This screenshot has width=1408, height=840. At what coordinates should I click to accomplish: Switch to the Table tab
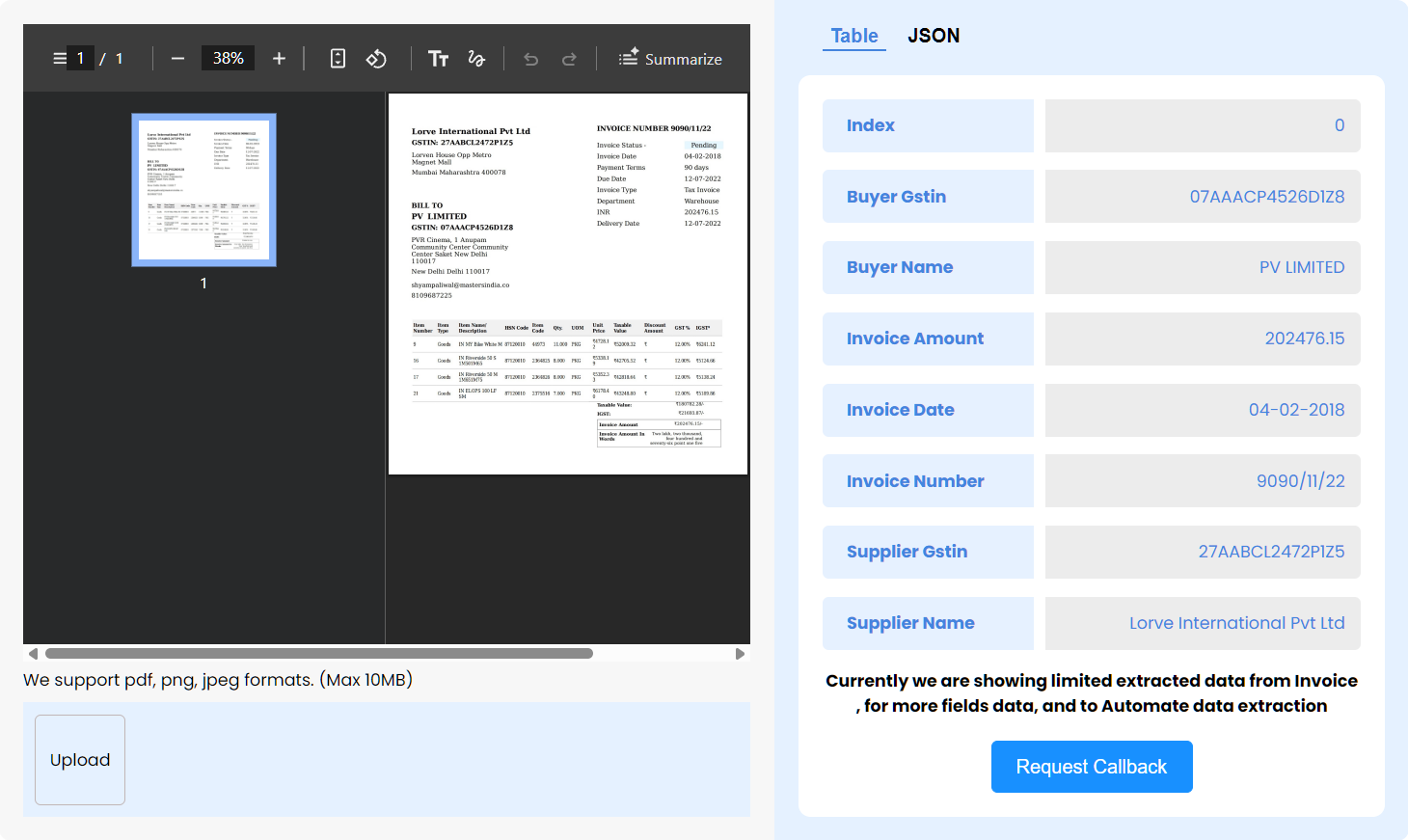(x=854, y=36)
